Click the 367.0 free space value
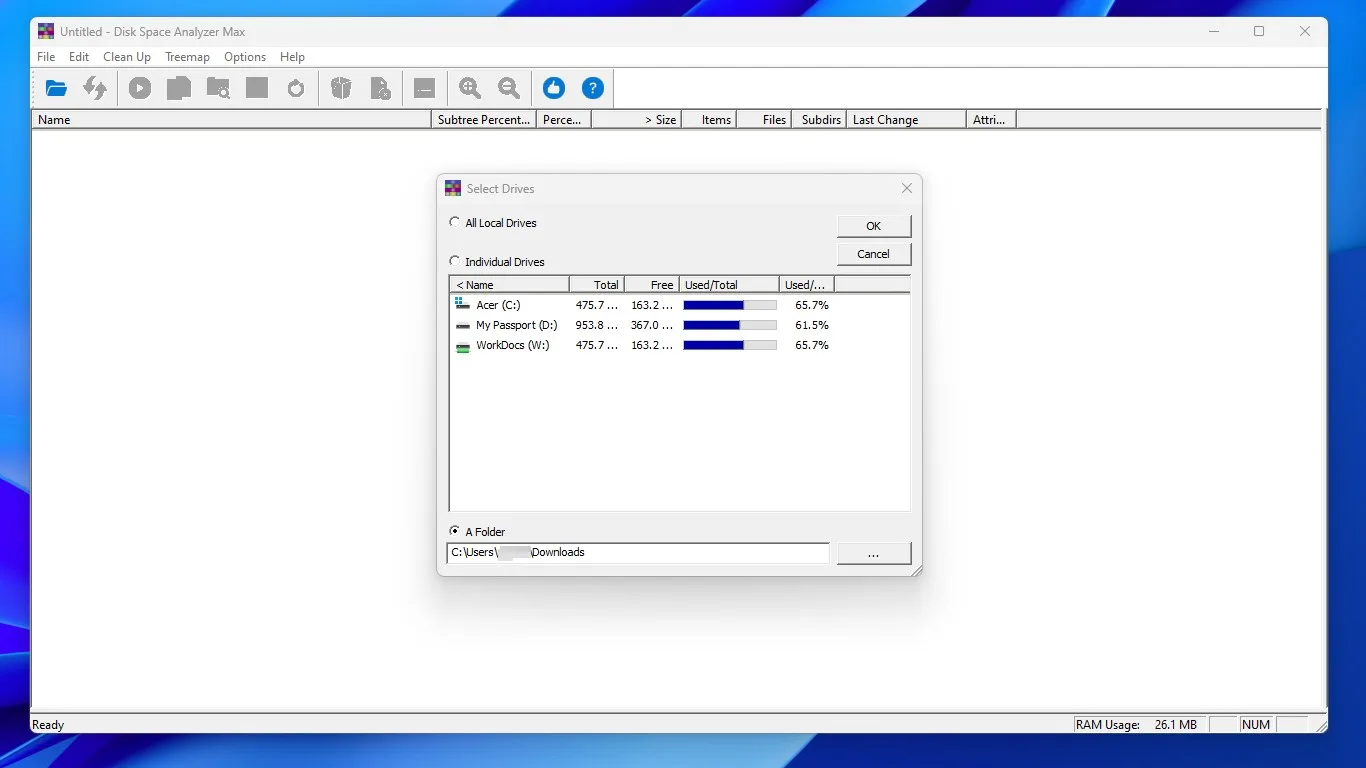The width and height of the screenshot is (1366, 768). pos(652,325)
